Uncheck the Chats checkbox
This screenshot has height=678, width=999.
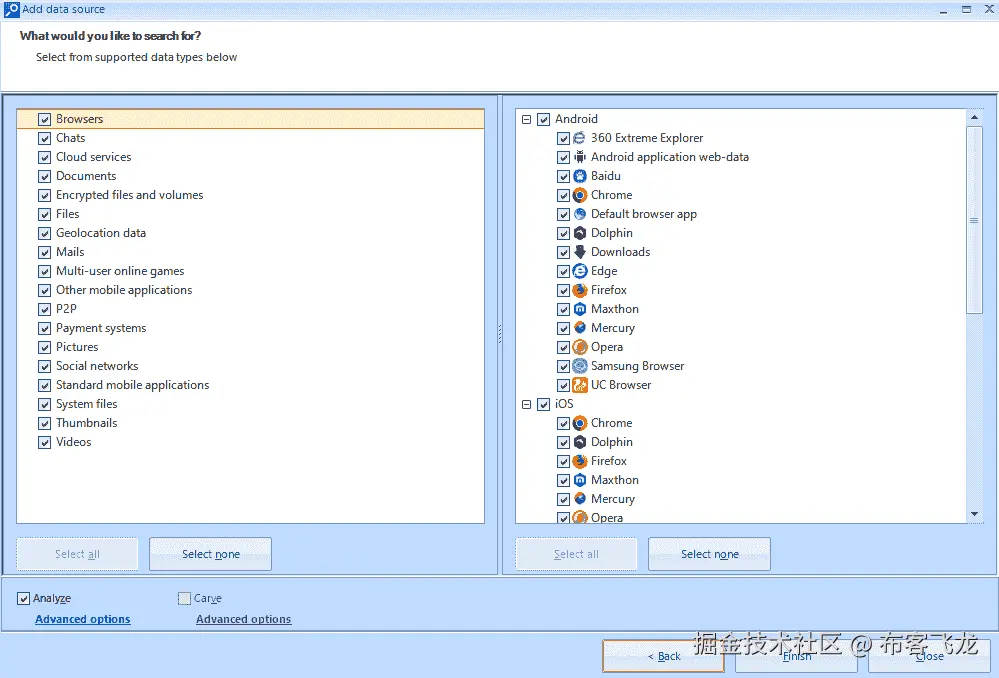(x=44, y=138)
